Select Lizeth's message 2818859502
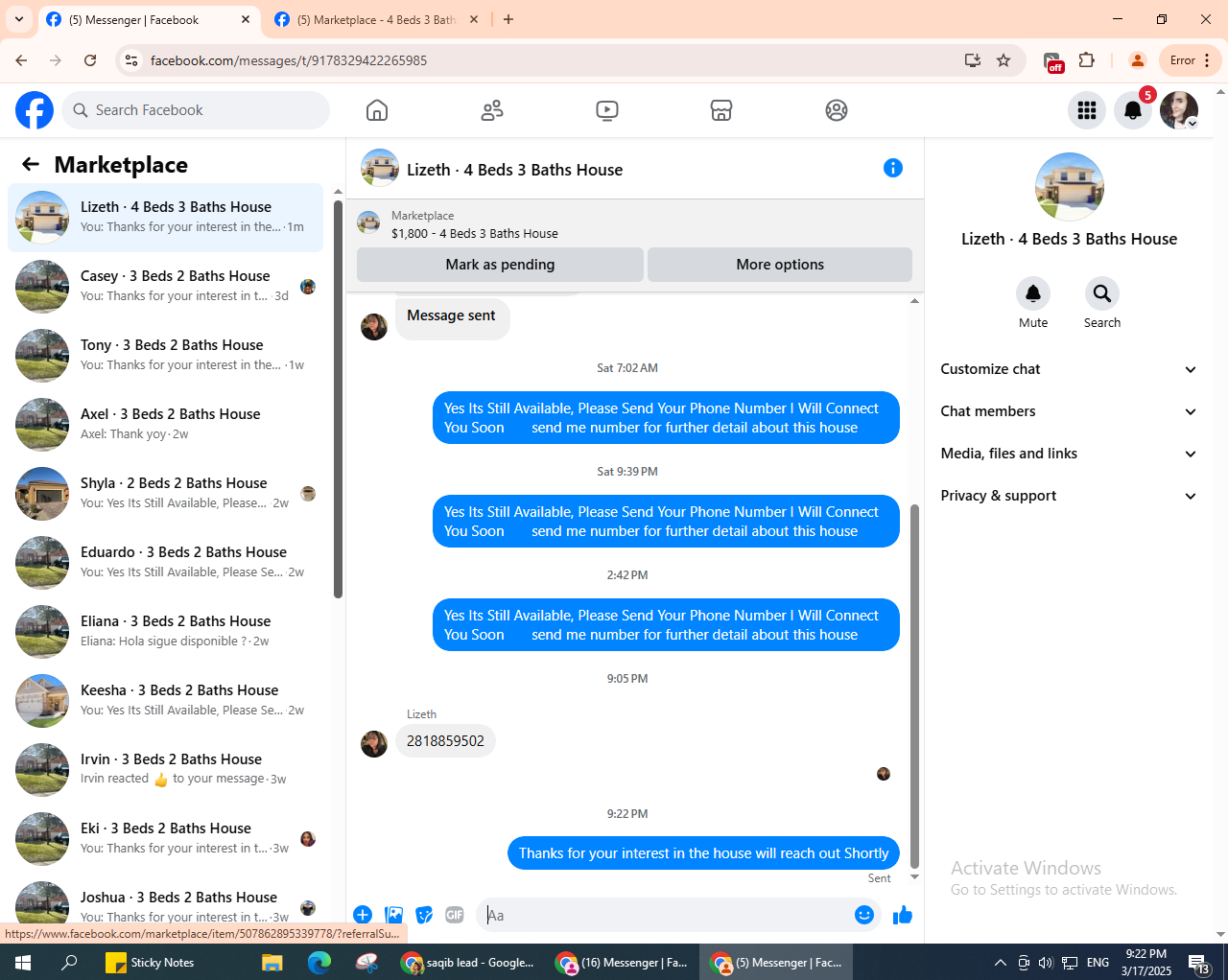Image resolution: width=1228 pixels, height=980 pixels. (x=445, y=741)
